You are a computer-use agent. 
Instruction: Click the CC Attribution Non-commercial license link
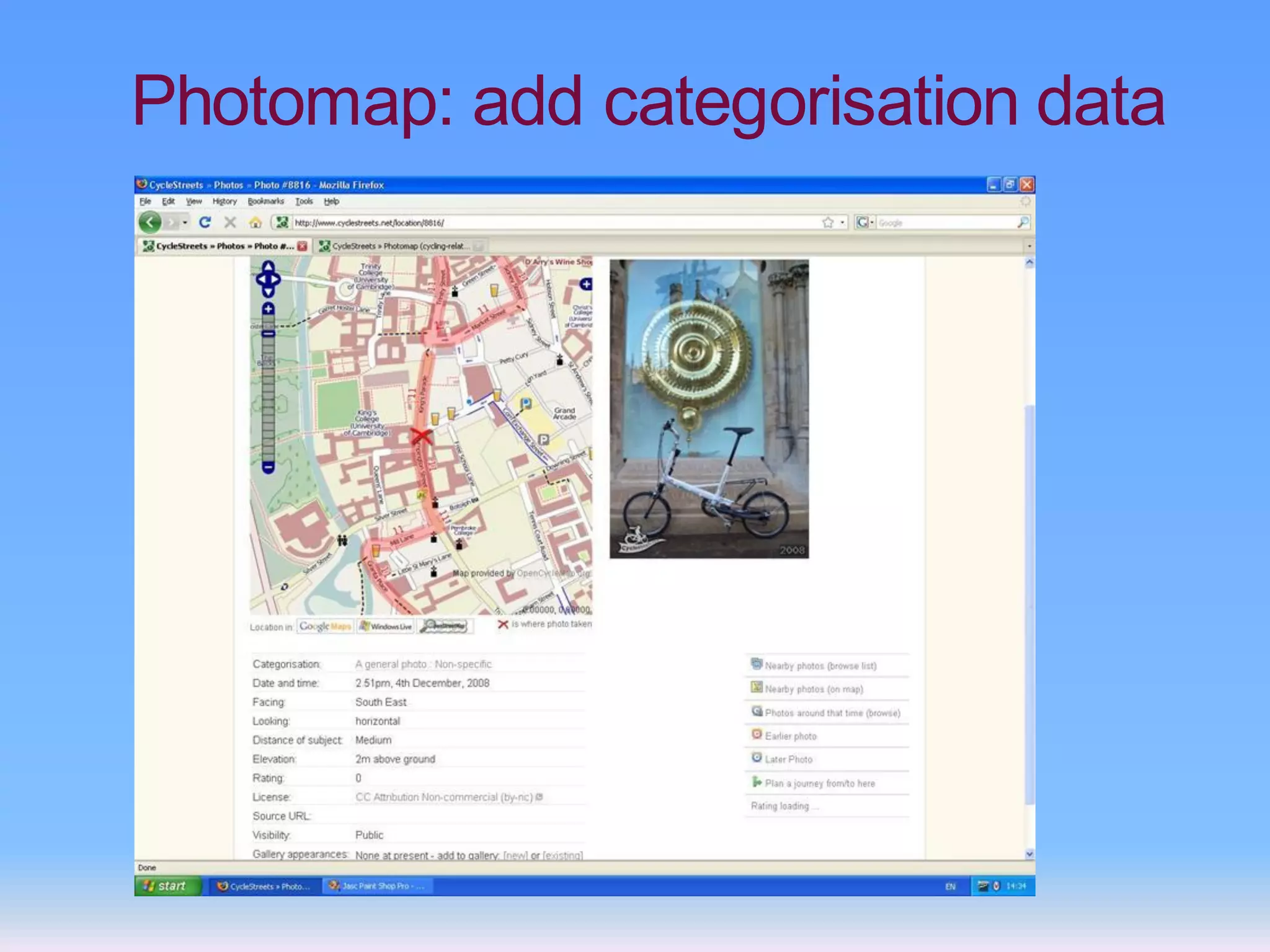point(444,797)
